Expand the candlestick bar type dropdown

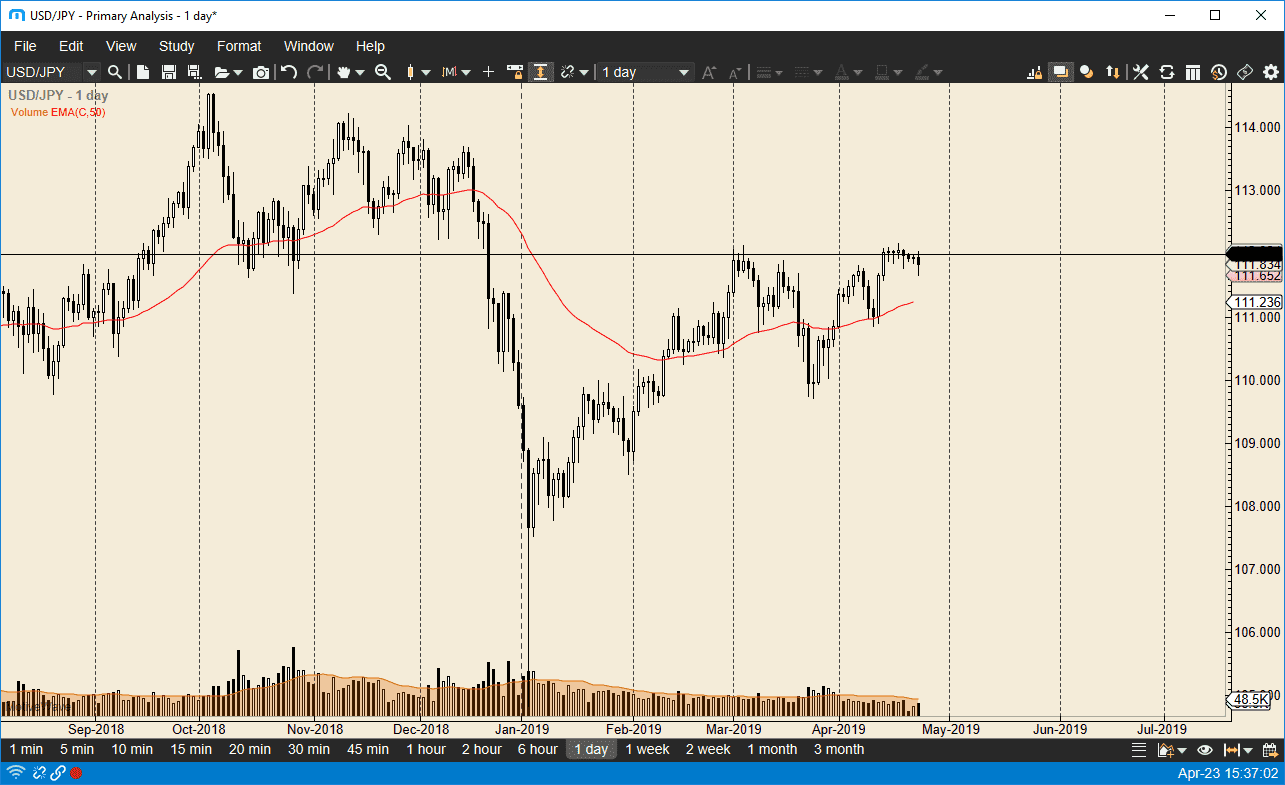(x=426, y=72)
